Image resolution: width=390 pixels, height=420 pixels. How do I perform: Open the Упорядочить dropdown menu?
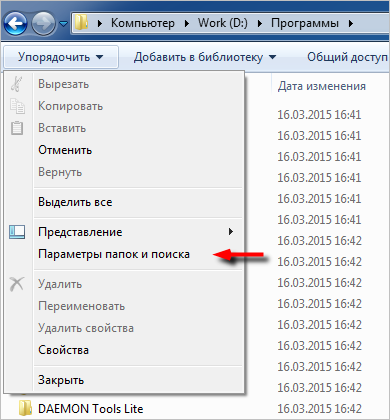pyautogui.click(x=61, y=57)
